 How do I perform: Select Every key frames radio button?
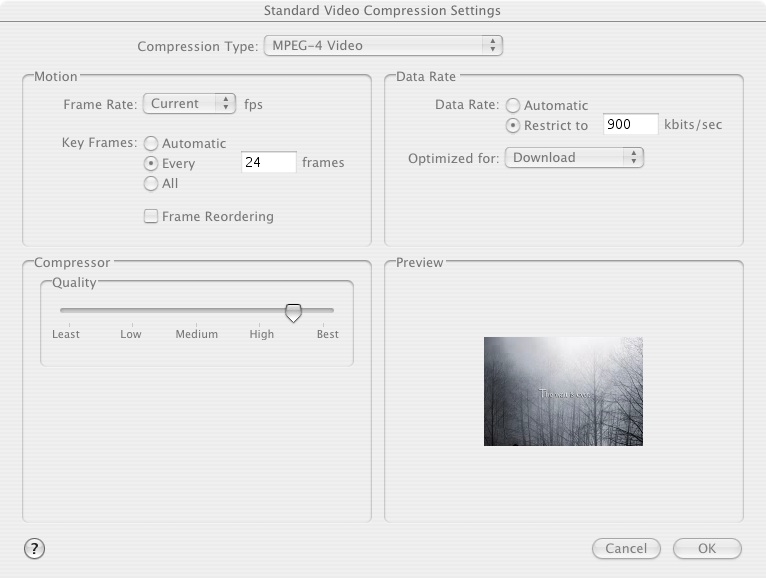[x=151, y=163]
